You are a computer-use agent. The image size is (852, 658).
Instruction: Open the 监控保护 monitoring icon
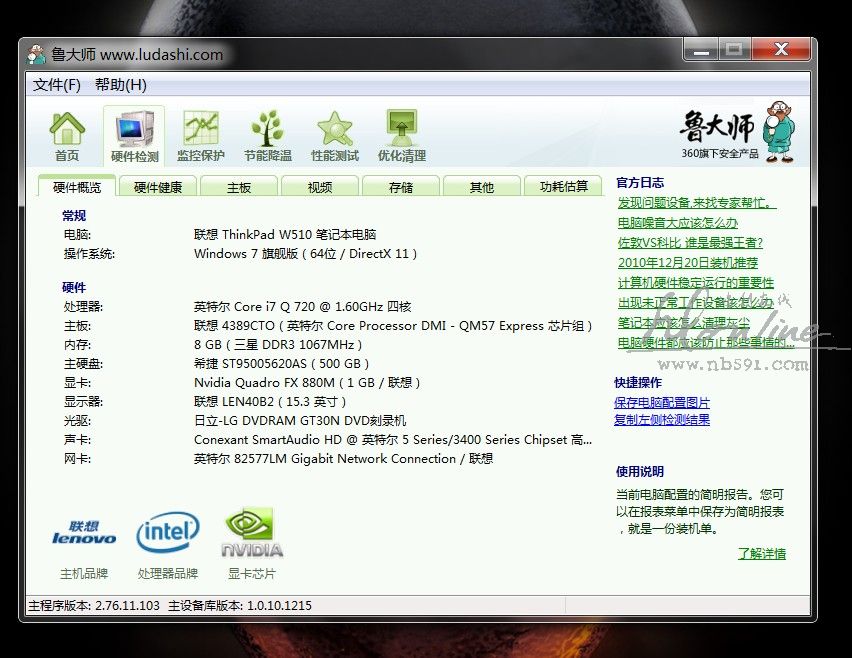(x=201, y=136)
